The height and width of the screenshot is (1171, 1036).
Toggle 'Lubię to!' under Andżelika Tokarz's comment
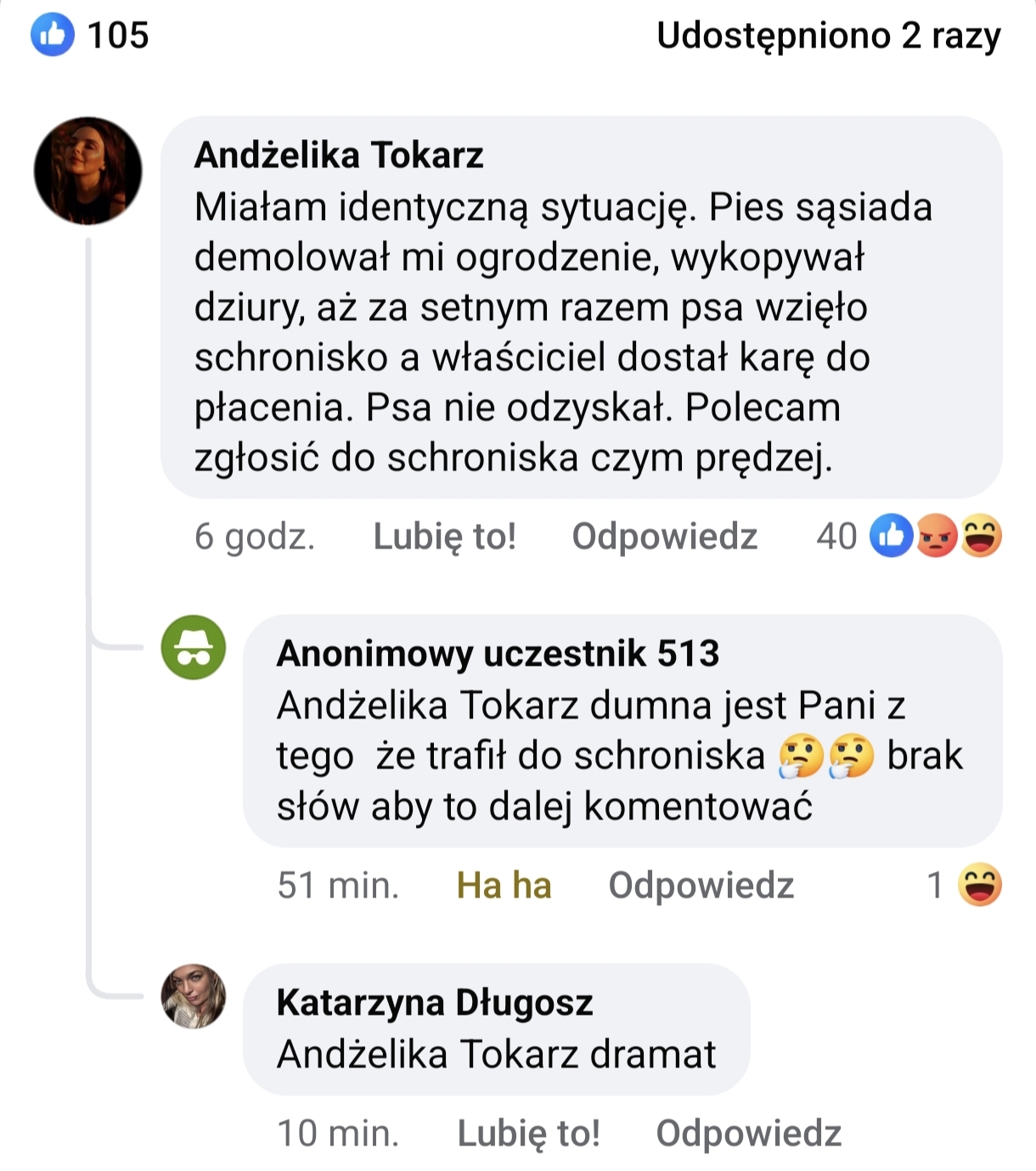coord(445,537)
